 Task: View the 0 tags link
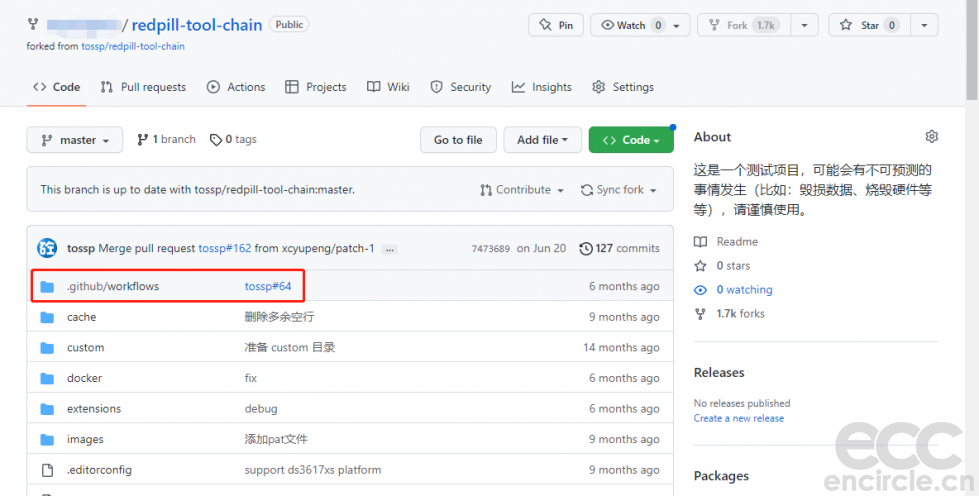233,139
